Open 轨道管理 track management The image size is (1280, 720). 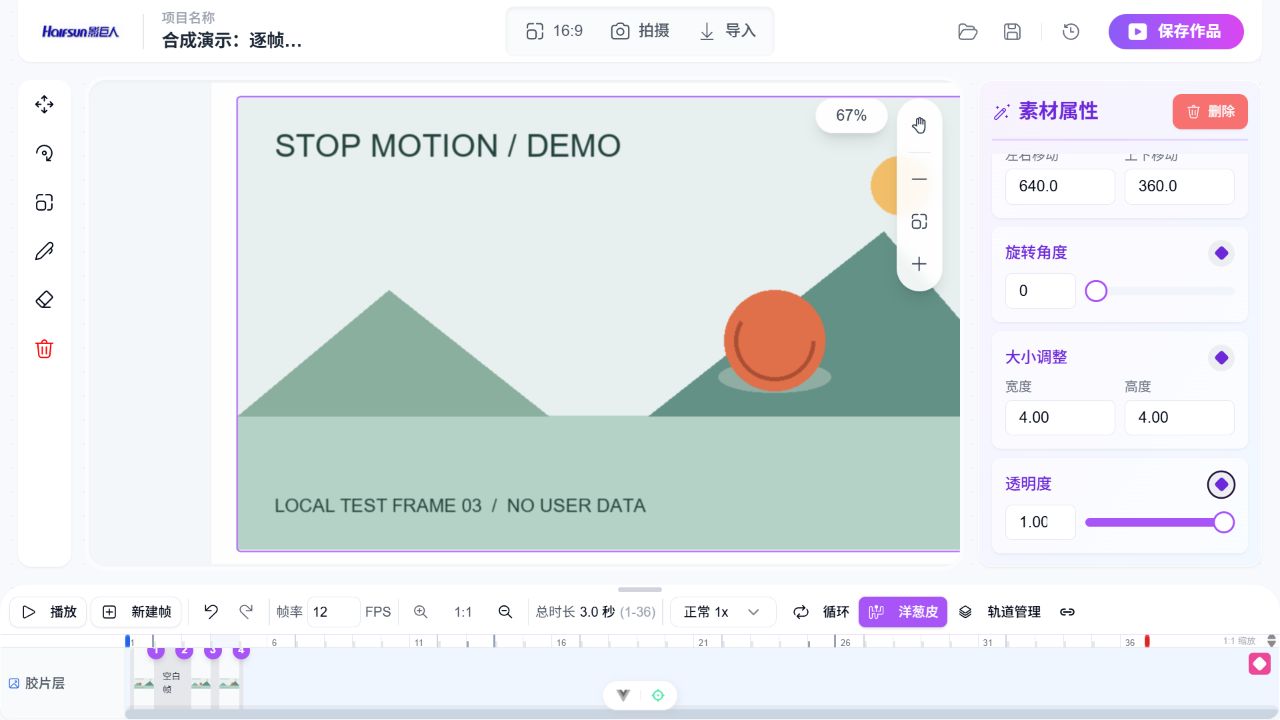pyautogui.click(x=1000, y=612)
